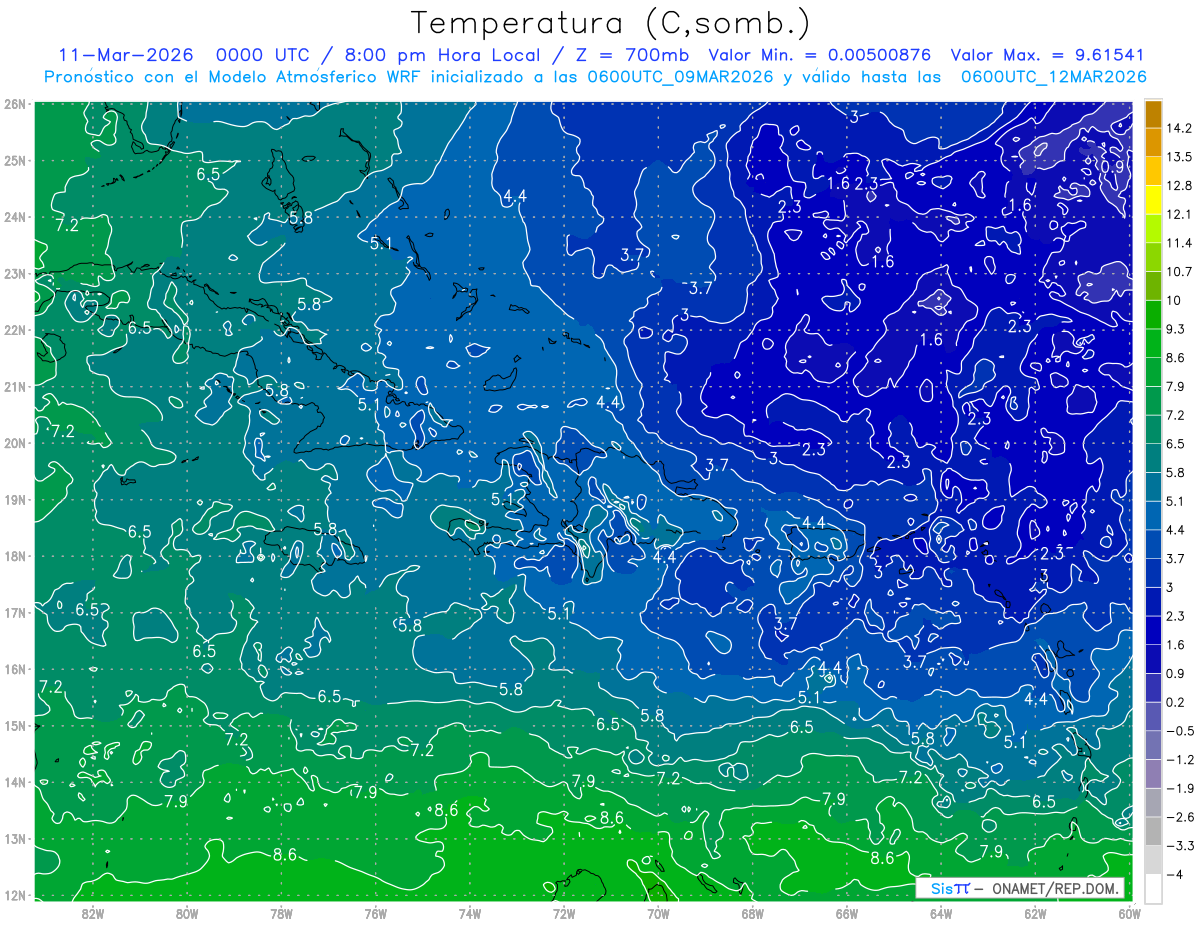Click the 24N latitude axis label
The image size is (1200, 927).
14,217
